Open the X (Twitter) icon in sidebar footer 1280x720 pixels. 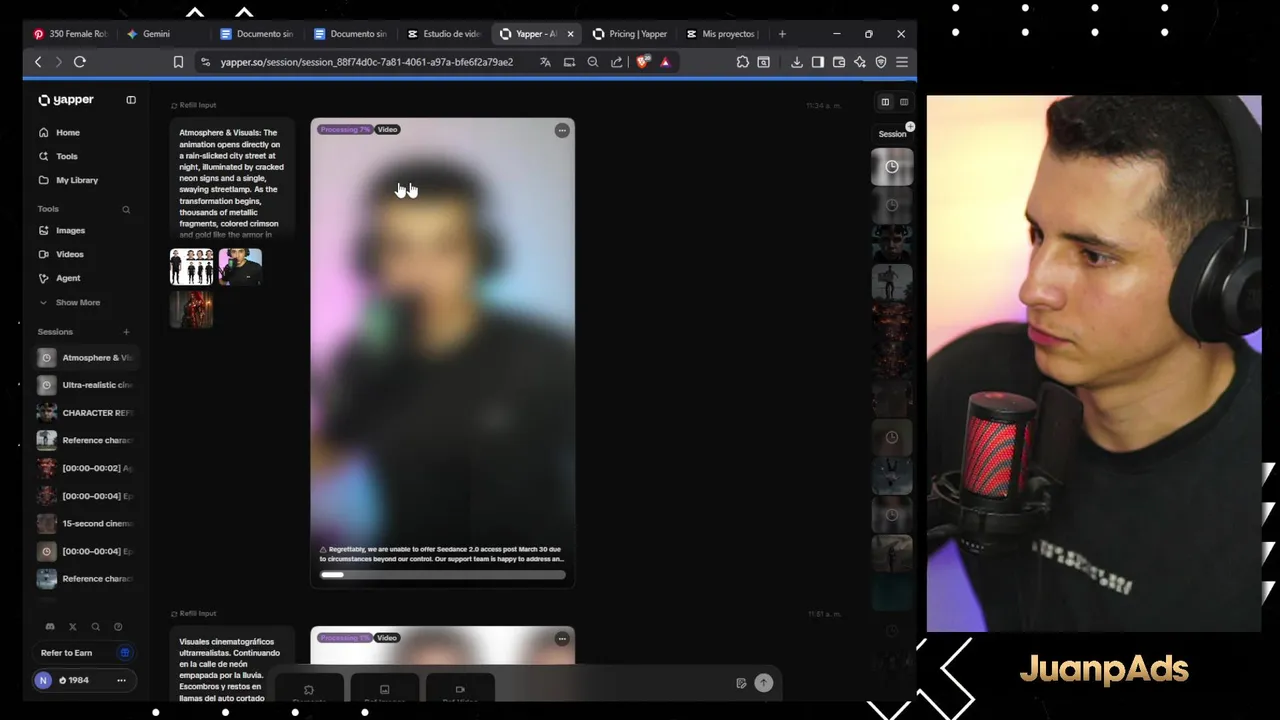[73, 627]
